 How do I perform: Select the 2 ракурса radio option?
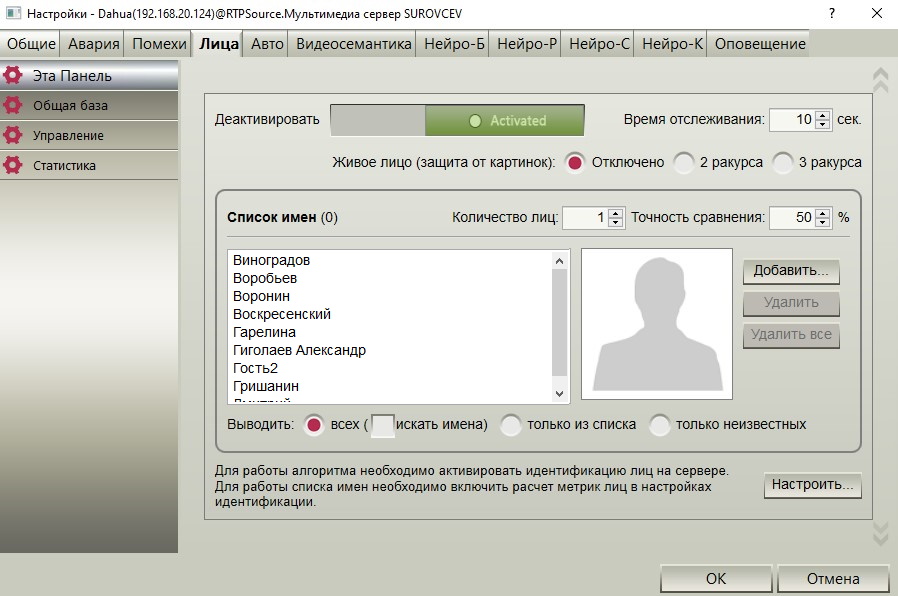click(x=683, y=163)
